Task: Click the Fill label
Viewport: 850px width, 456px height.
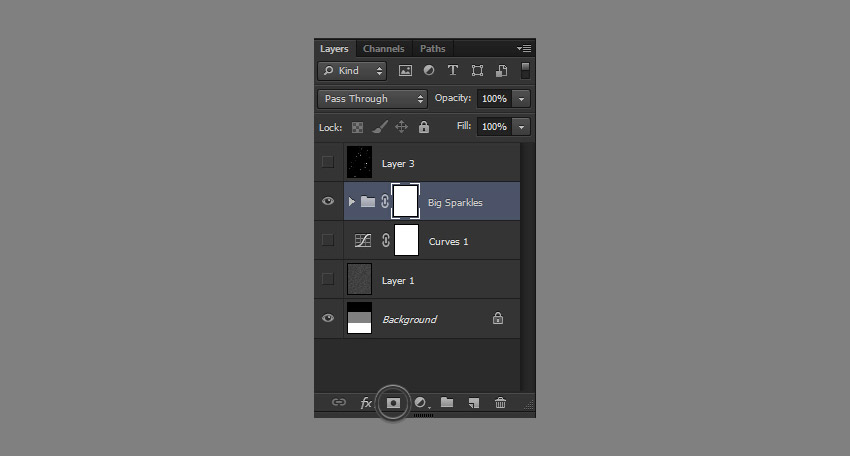Action: tap(464, 126)
